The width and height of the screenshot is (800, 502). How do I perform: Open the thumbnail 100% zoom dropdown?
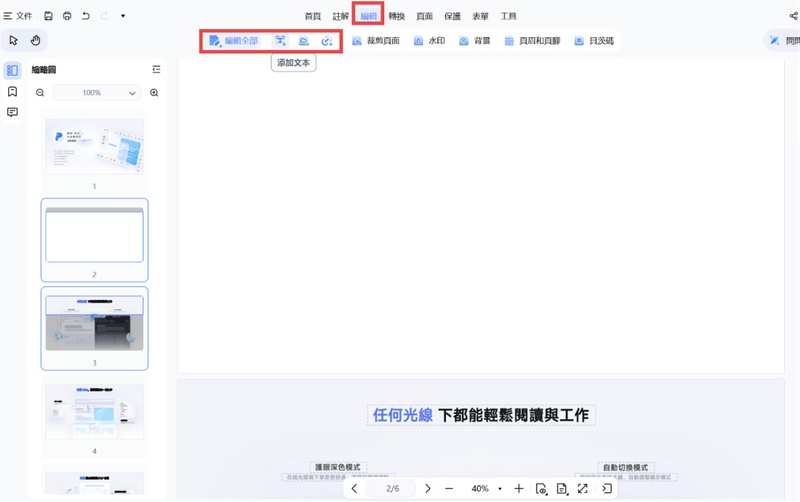pos(97,92)
